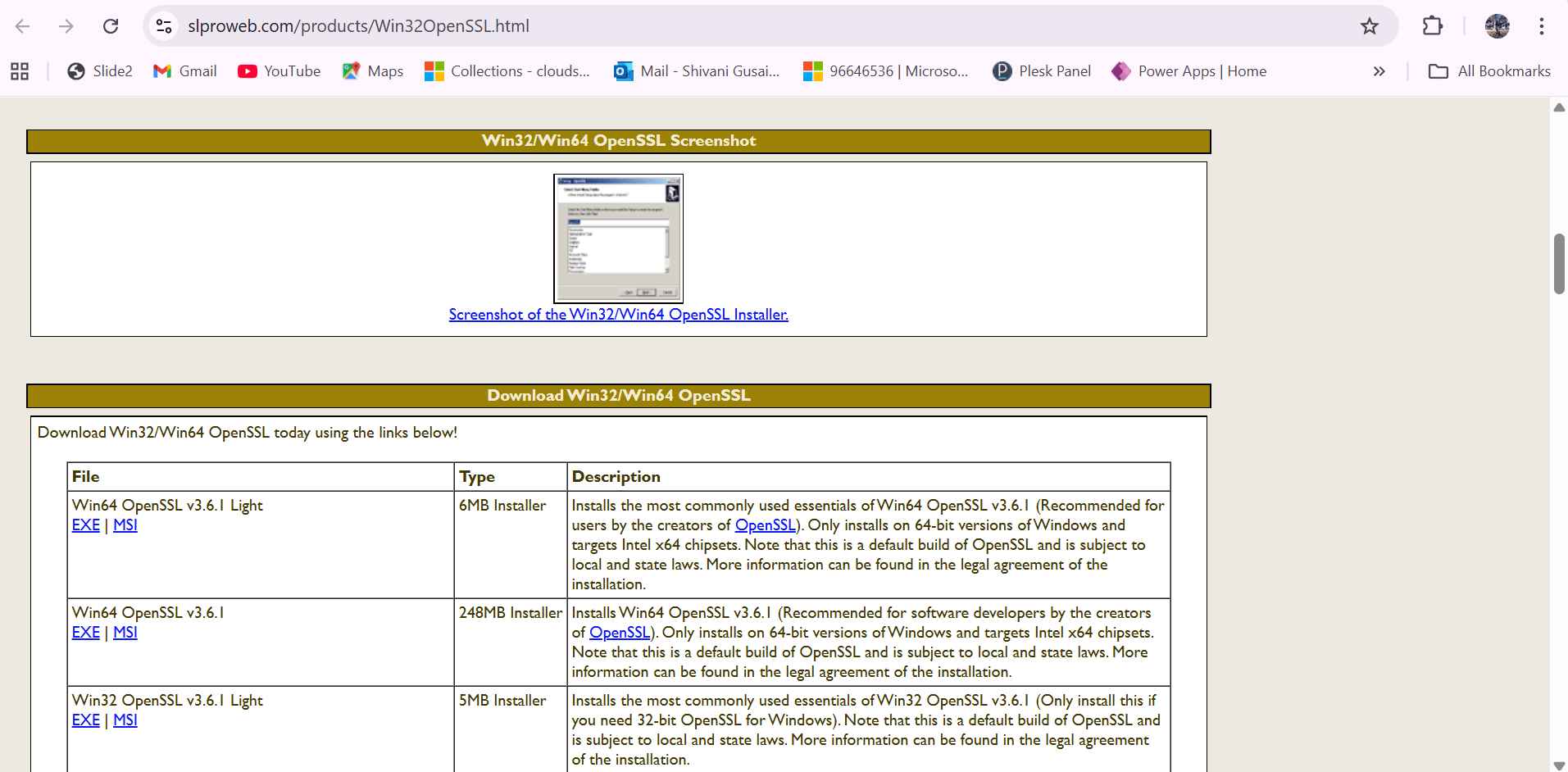The width and height of the screenshot is (1568, 772).
Task: Reload the current page
Action: pyautogui.click(x=111, y=26)
